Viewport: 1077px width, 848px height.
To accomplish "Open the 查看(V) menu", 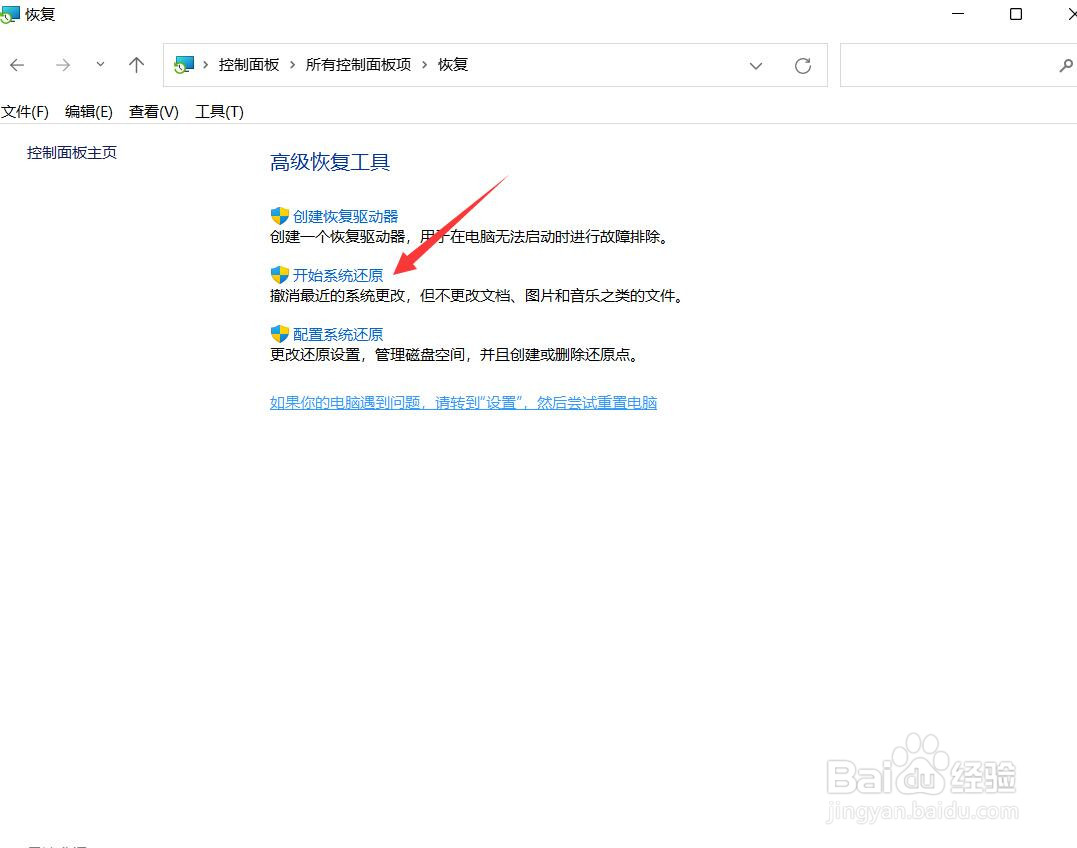I will click(154, 111).
